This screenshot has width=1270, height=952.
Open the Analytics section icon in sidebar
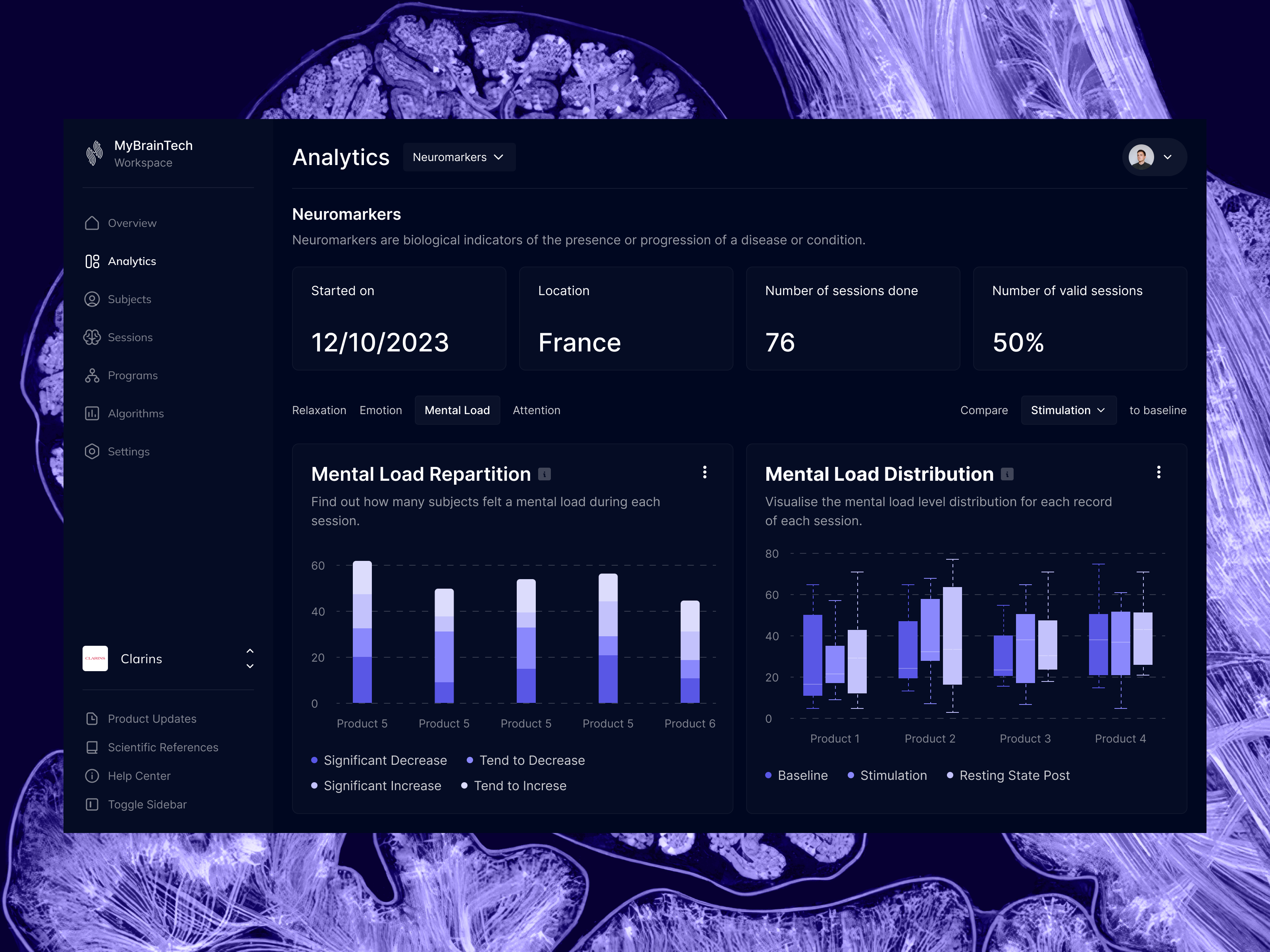pyautogui.click(x=92, y=261)
